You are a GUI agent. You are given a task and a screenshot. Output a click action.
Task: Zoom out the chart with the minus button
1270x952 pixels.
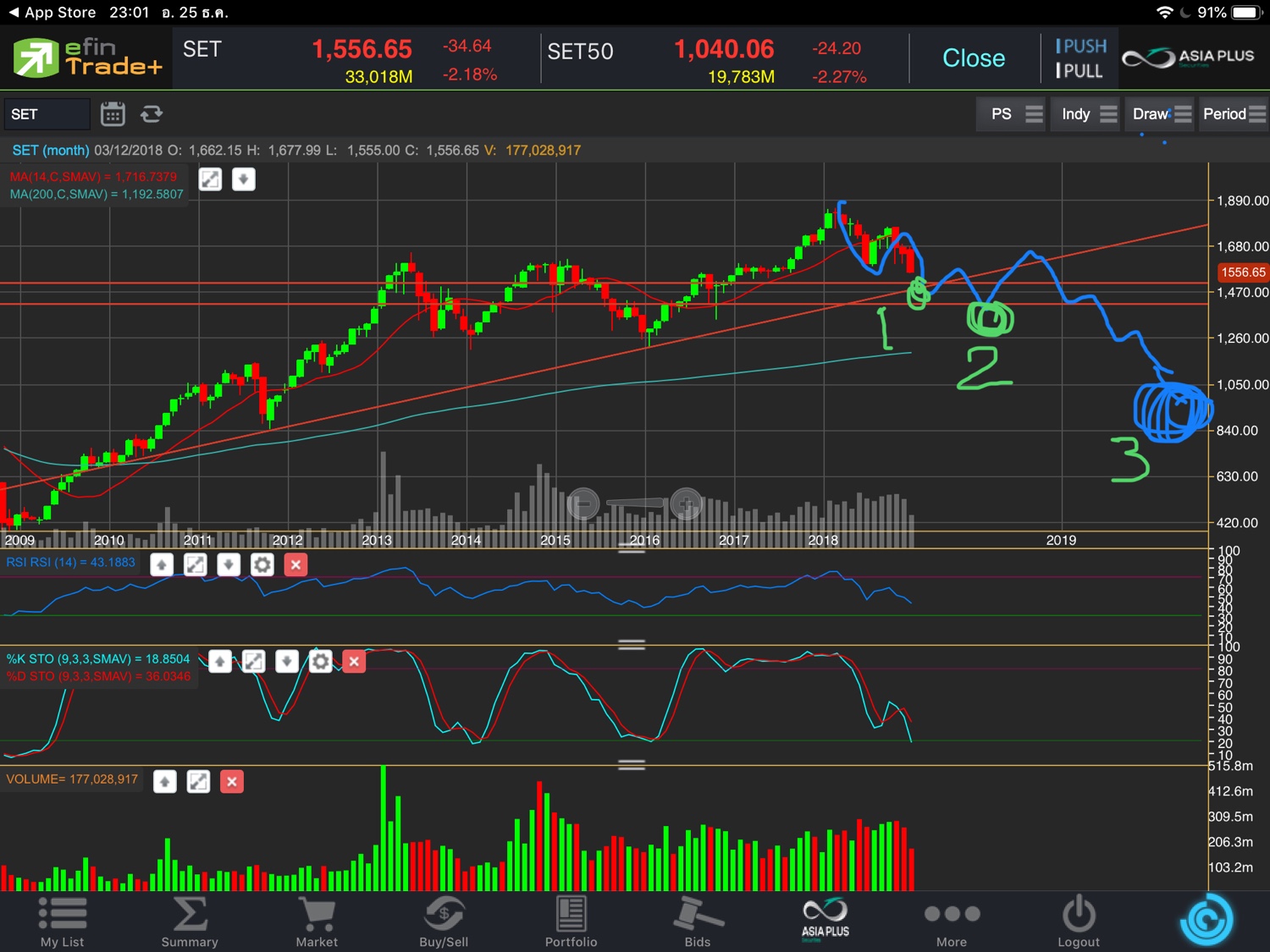point(583,504)
